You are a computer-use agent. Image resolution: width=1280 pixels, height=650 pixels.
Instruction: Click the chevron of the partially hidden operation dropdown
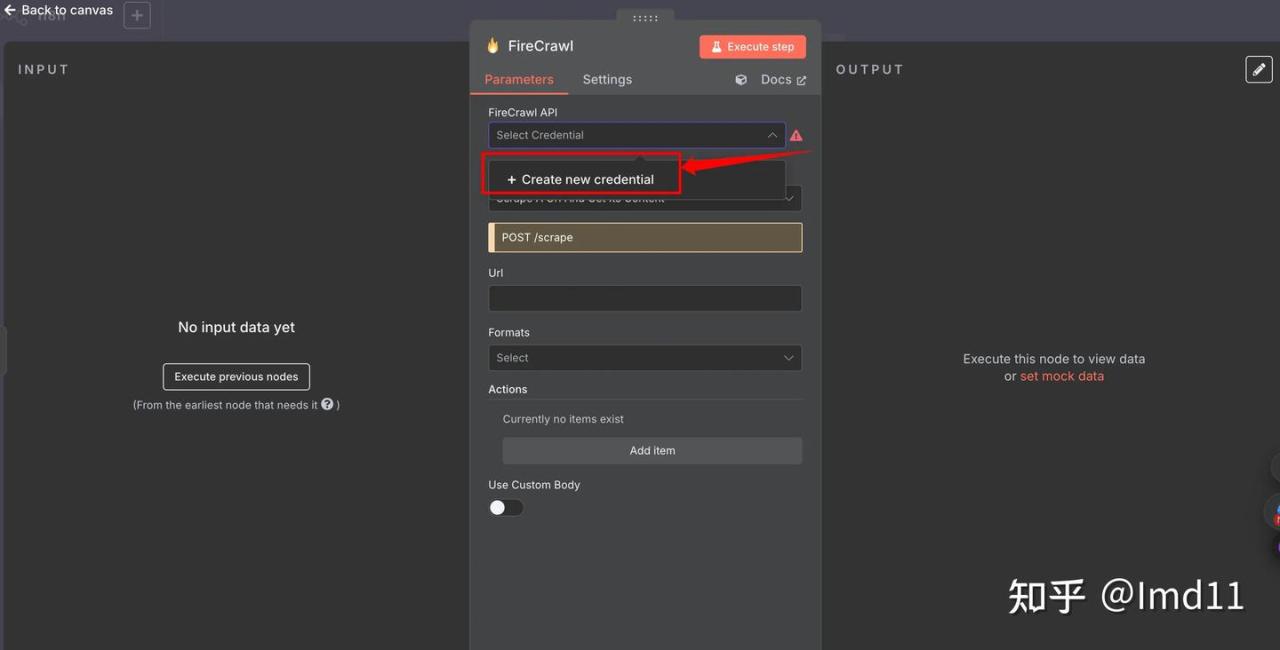tap(790, 198)
